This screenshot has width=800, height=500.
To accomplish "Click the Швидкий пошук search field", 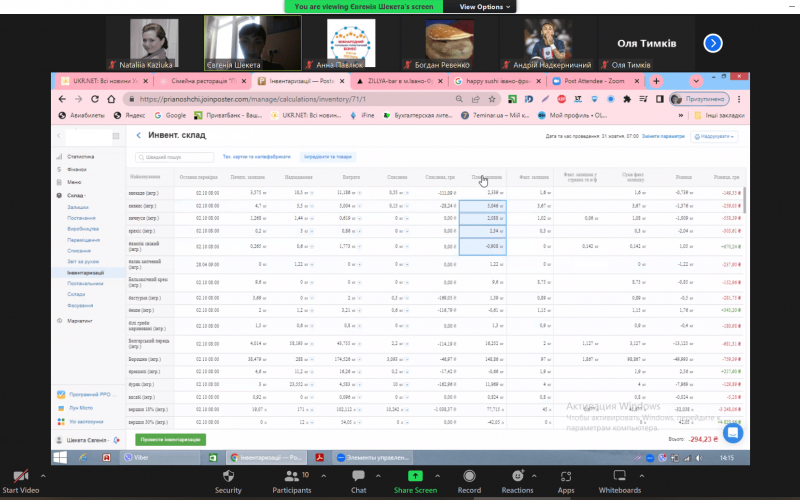I will pyautogui.click(x=174, y=157).
